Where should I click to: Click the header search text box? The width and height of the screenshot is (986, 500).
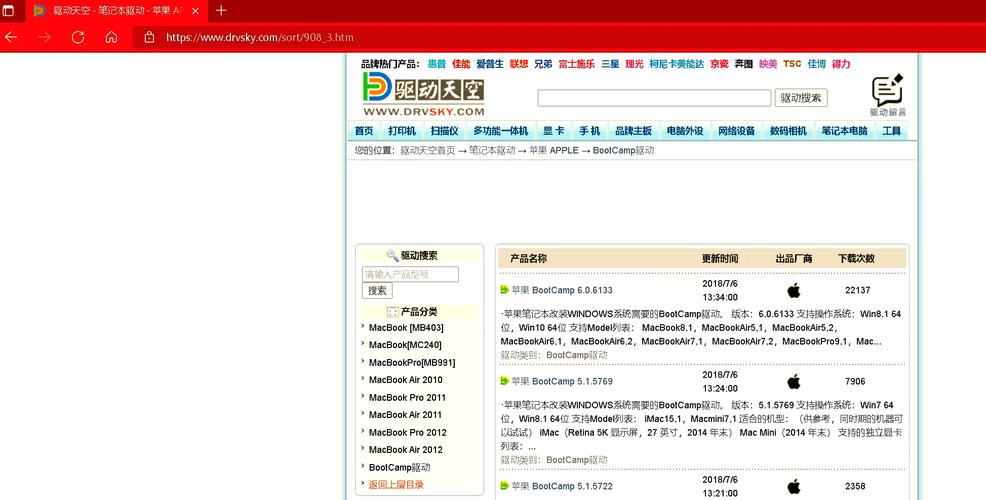(x=654, y=98)
